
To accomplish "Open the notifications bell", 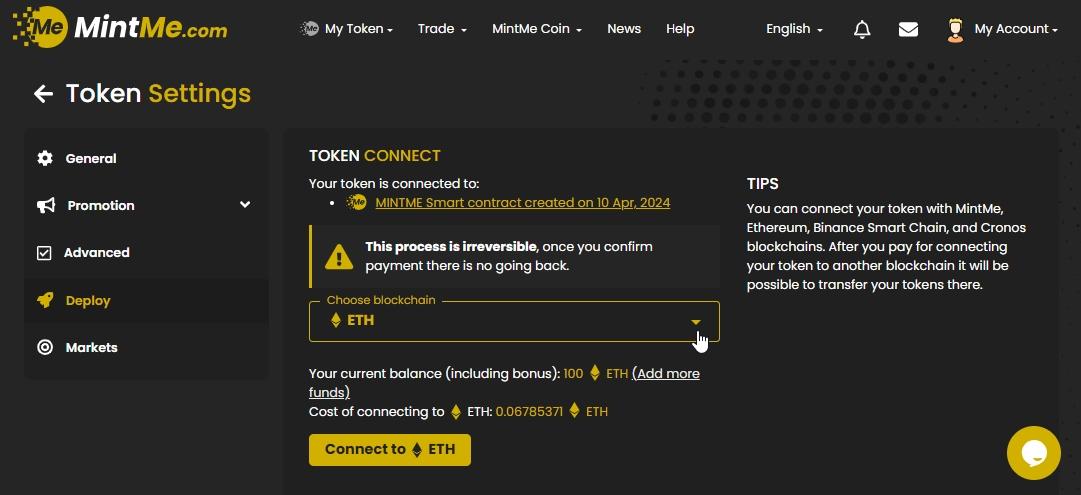I will pos(862,29).
